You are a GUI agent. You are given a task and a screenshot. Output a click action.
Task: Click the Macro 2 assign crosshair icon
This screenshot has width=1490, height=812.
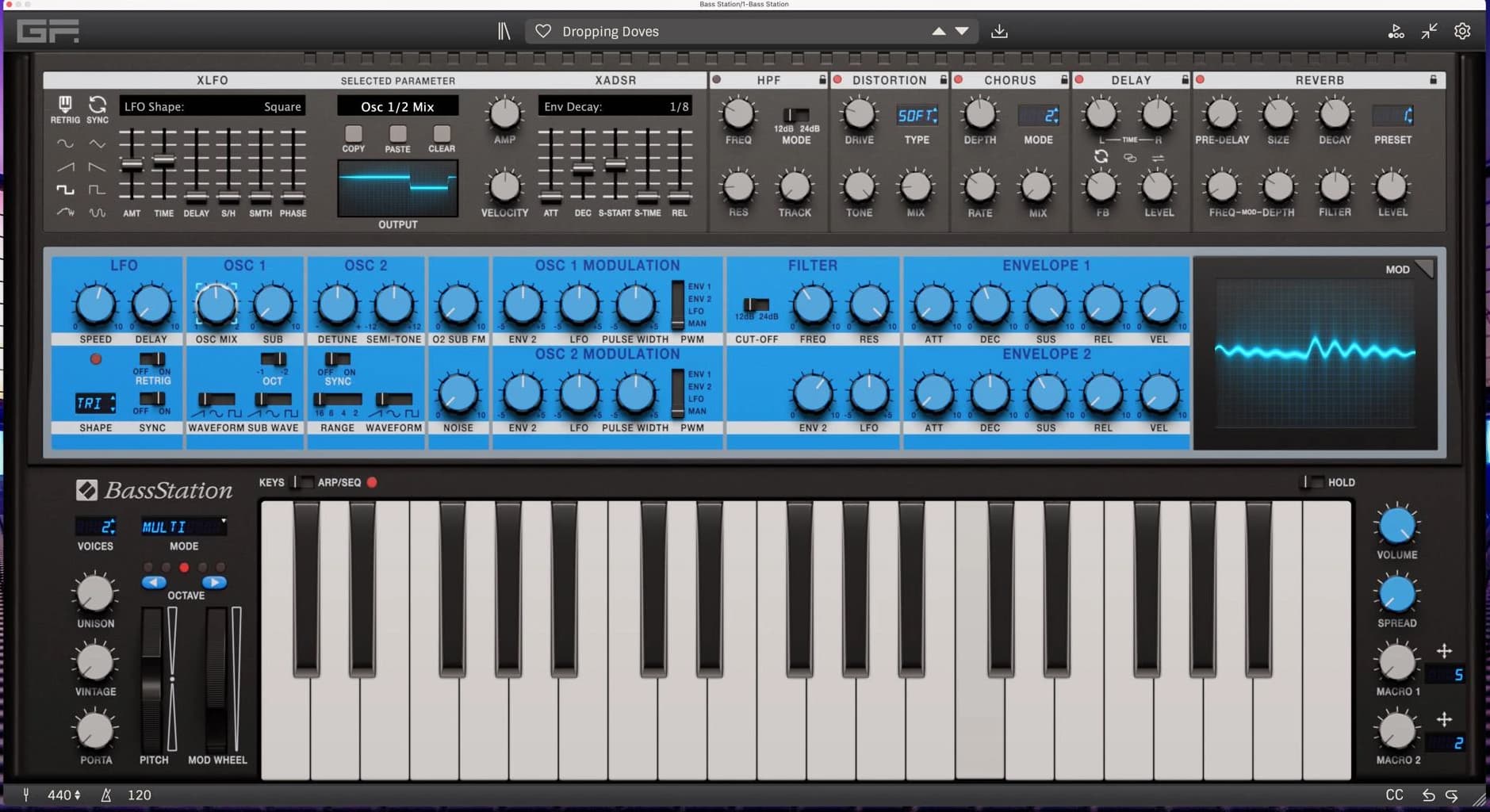click(1444, 719)
